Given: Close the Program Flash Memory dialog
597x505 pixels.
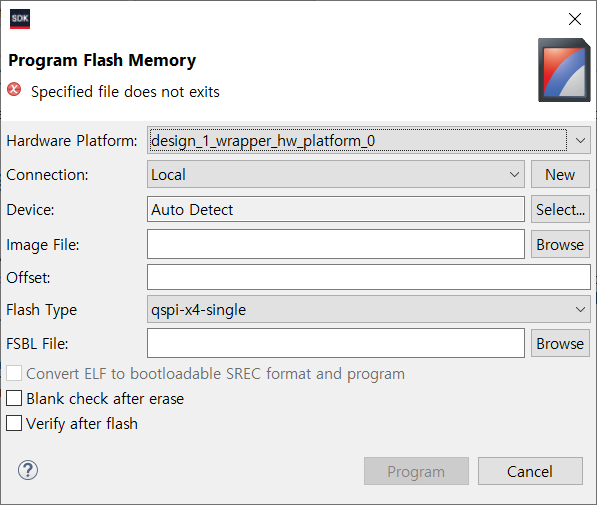Looking at the screenshot, I should tap(575, 19).
